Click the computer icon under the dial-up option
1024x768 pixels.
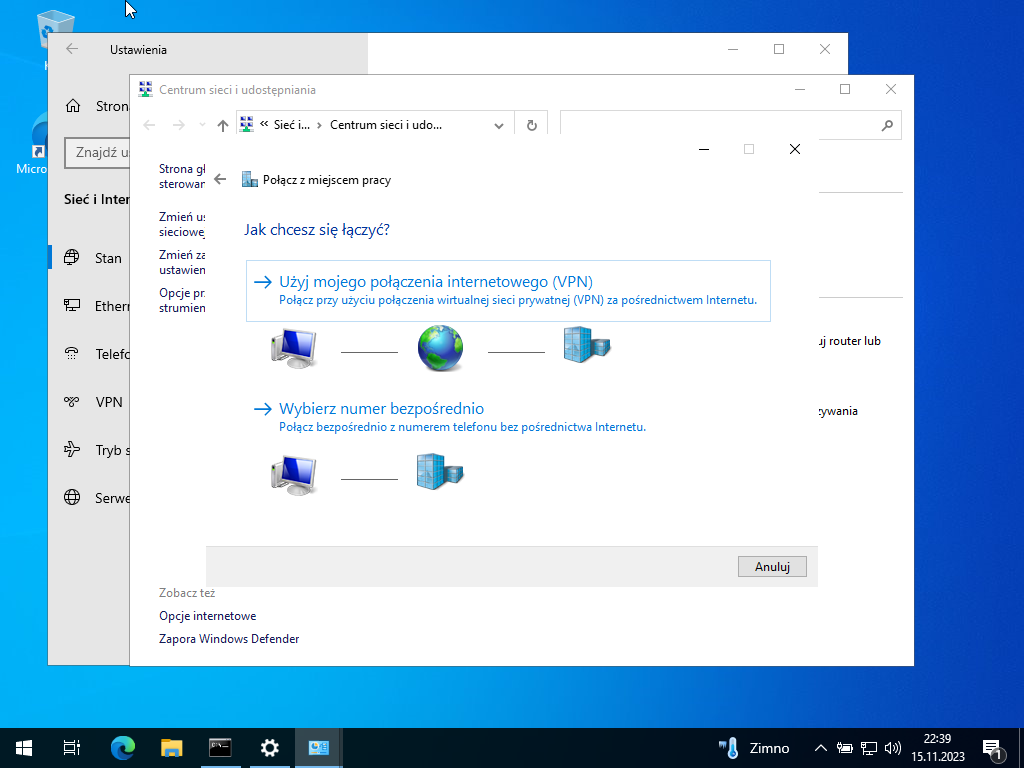pyautogui.click(x=294, y=475)
